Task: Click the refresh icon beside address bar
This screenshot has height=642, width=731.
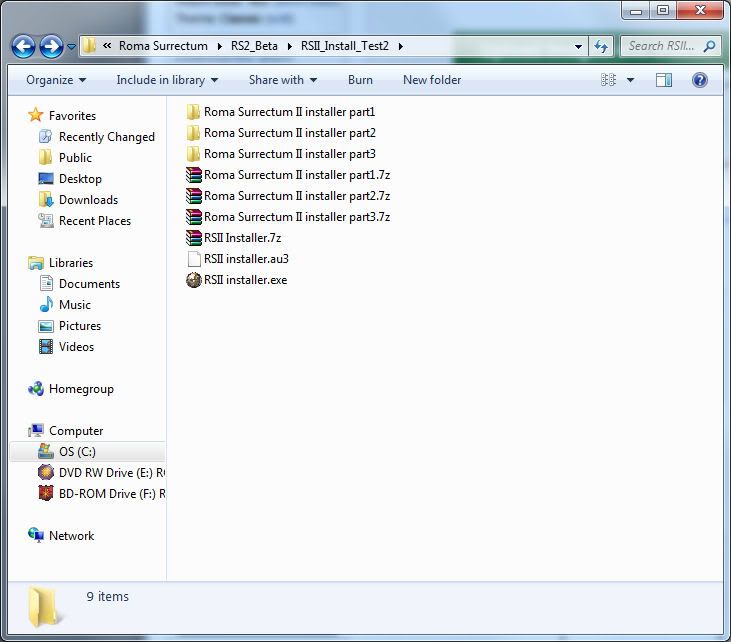Action: click(x=601, y=46)
